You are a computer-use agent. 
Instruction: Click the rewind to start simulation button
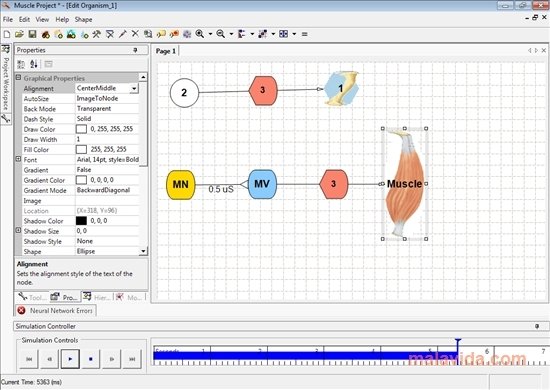29,359
